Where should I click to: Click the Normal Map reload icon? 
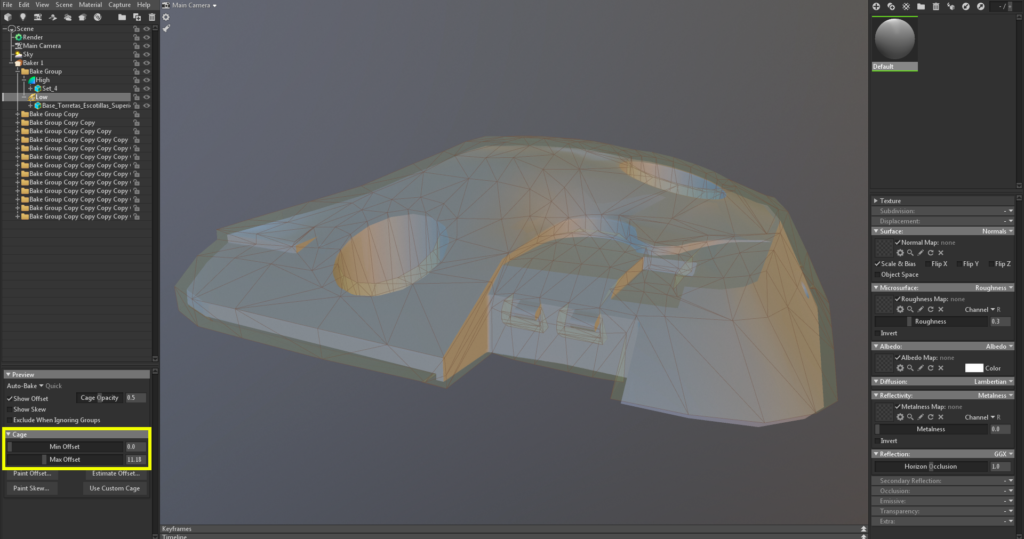pyautogui.click(x=931, y=253)
